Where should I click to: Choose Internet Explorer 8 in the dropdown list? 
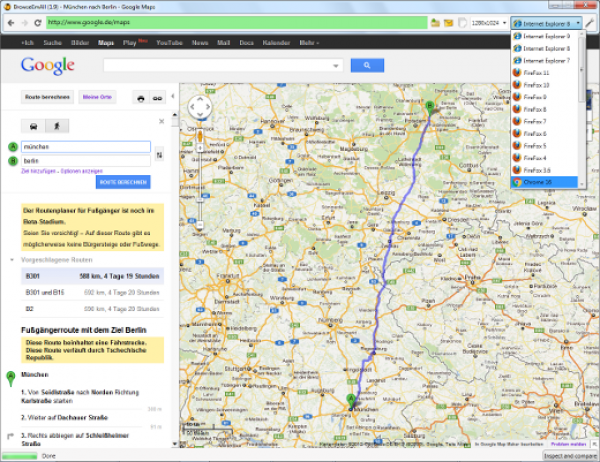click(x=544, y=48)
